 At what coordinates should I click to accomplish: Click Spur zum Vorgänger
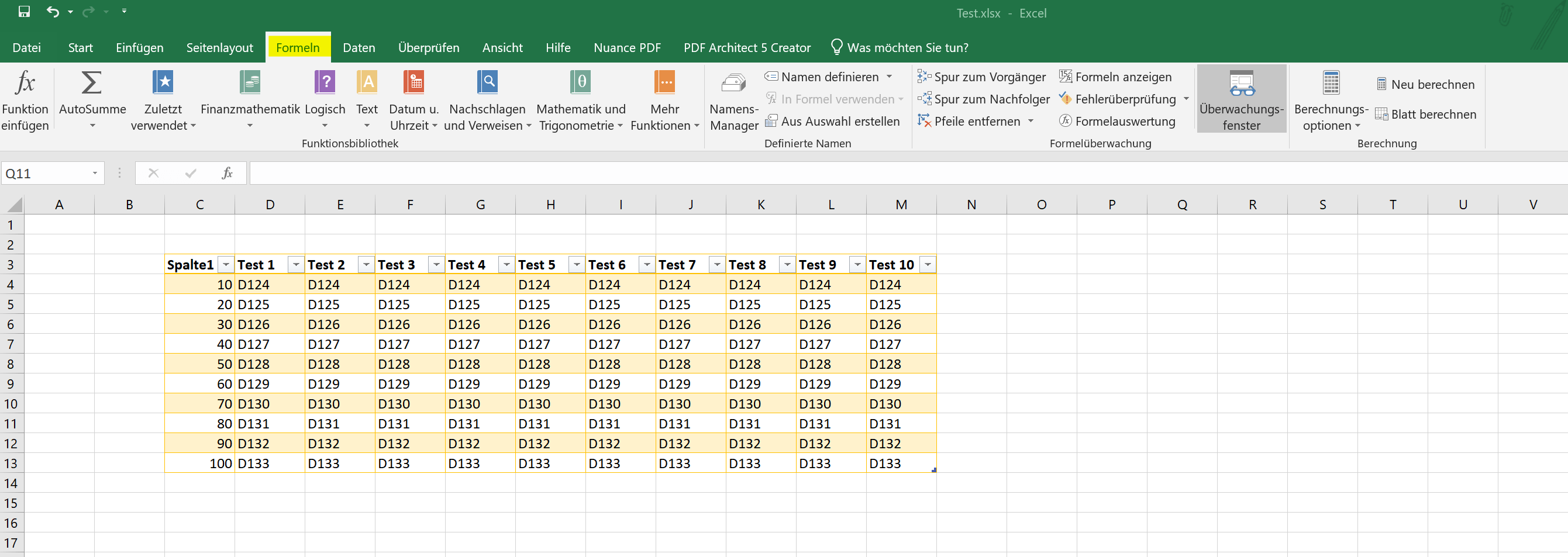(x=981, y=77)
